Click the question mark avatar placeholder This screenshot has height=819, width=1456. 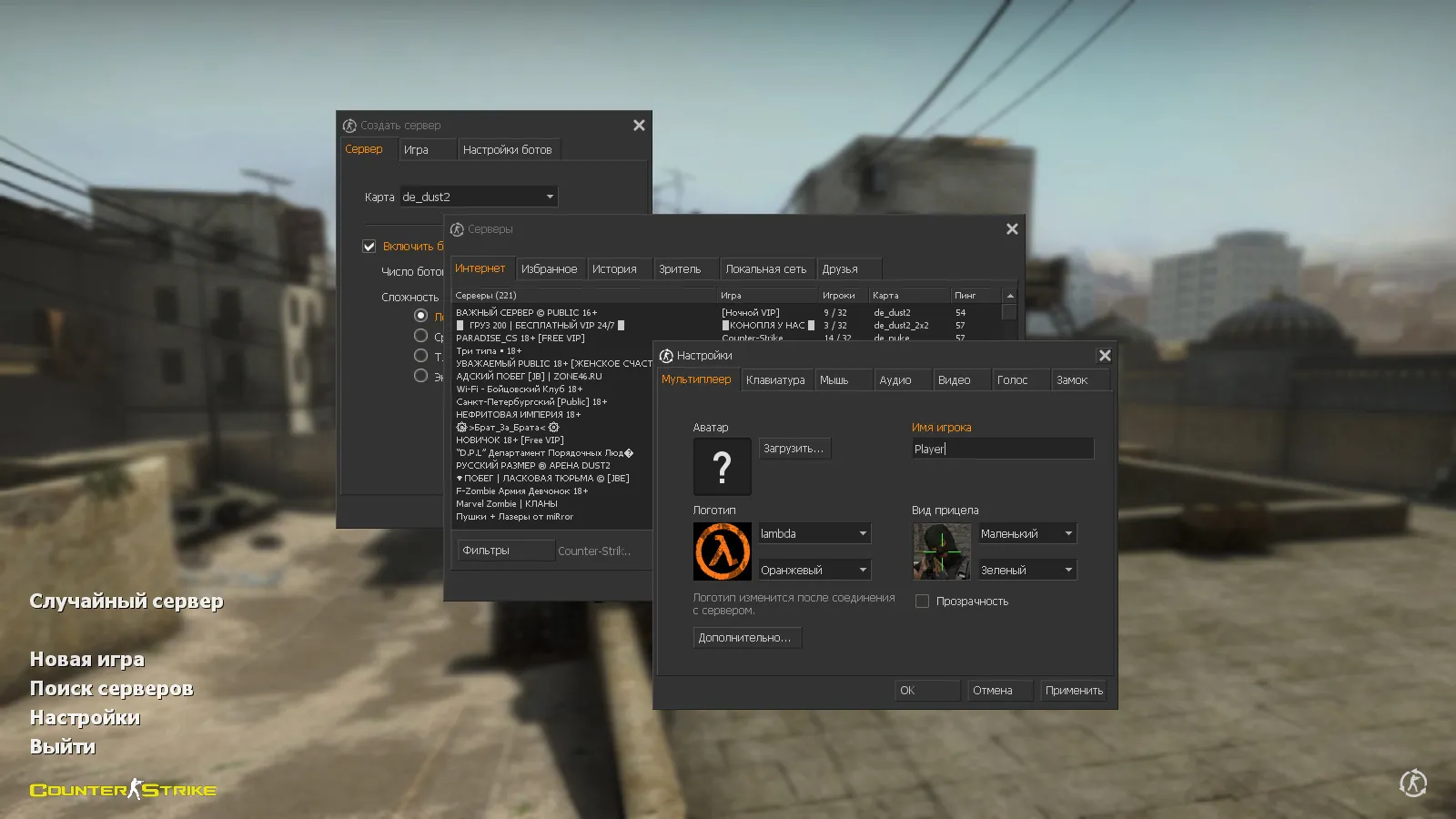click(722, 466)
